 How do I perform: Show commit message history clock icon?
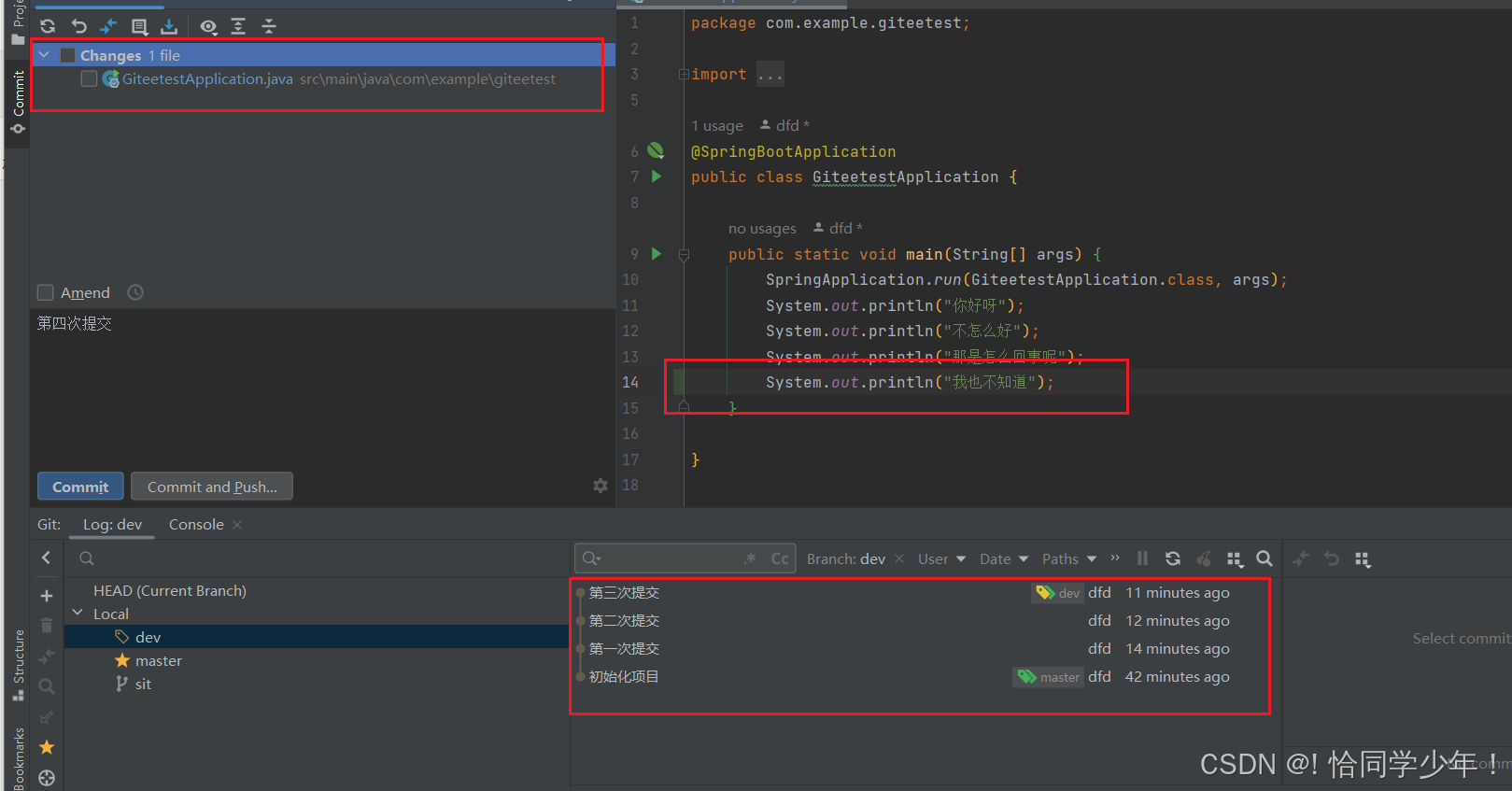point(135,292)
